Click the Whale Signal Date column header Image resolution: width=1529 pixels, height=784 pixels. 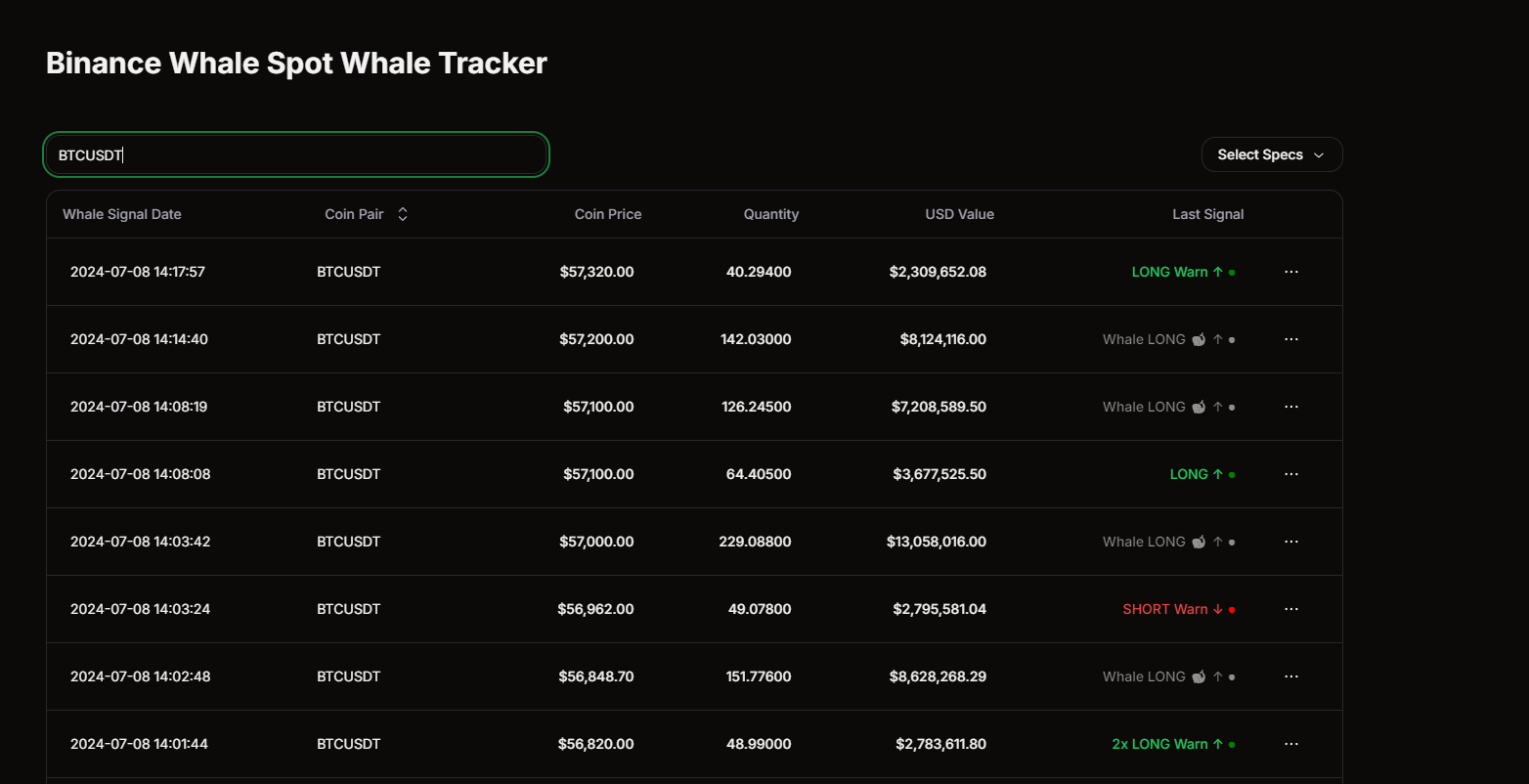tap(122, 214)
